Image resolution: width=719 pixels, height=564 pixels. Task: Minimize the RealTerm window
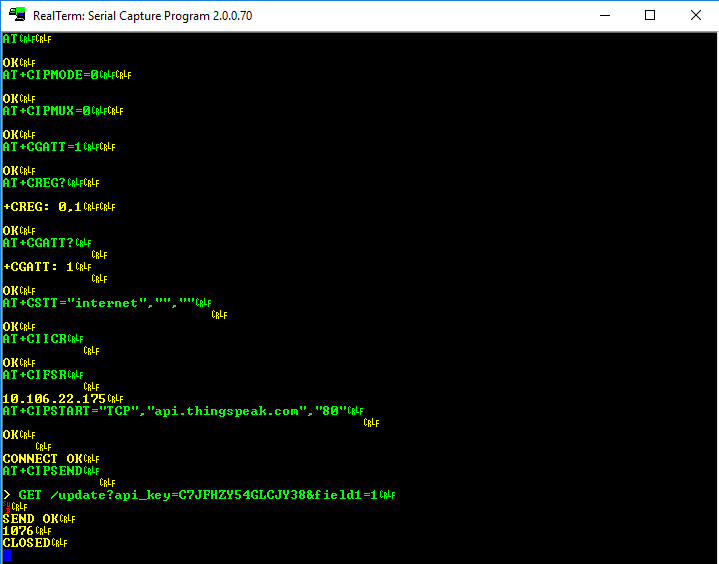click(x=603, y=15)
